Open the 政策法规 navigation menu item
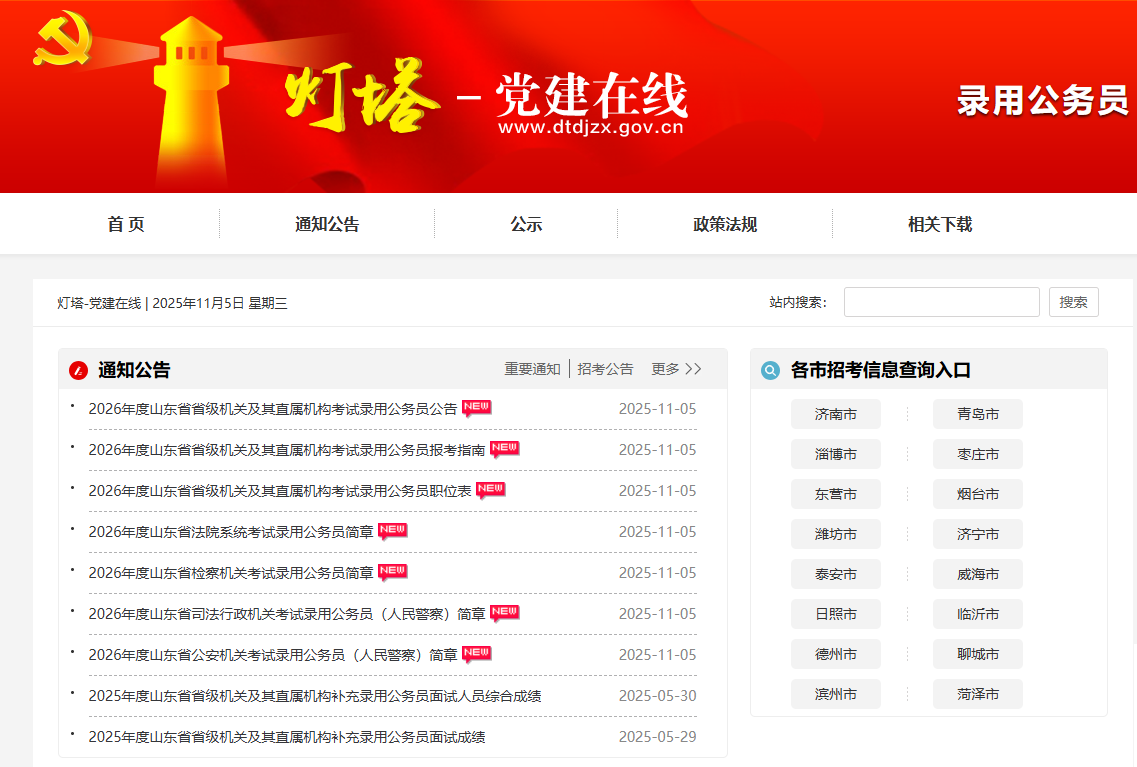Viewport: 1137px width, 767px height. 725,225
